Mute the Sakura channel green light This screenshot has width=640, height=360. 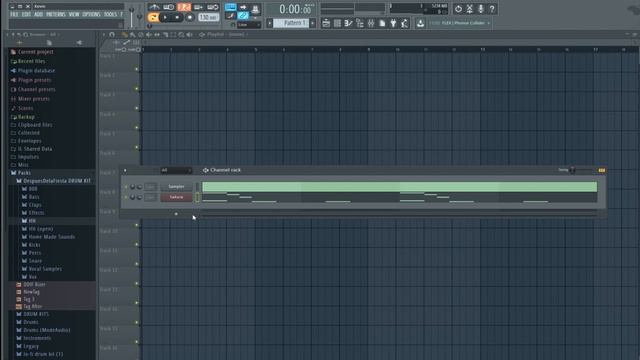[126, 197]
